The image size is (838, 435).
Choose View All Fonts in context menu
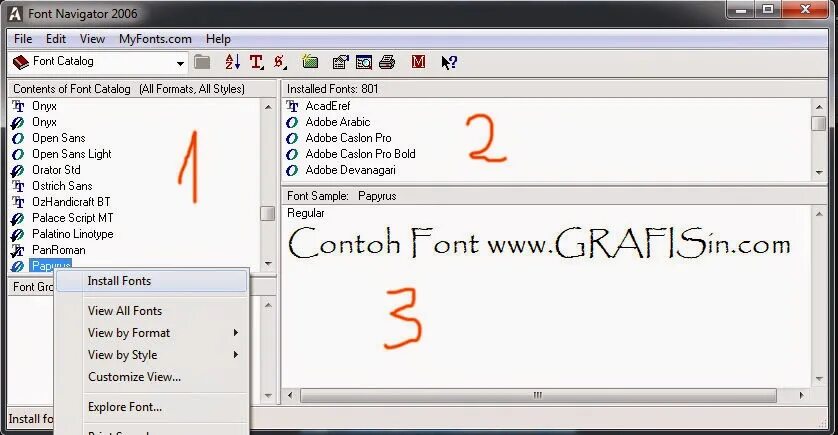[125, 310]
